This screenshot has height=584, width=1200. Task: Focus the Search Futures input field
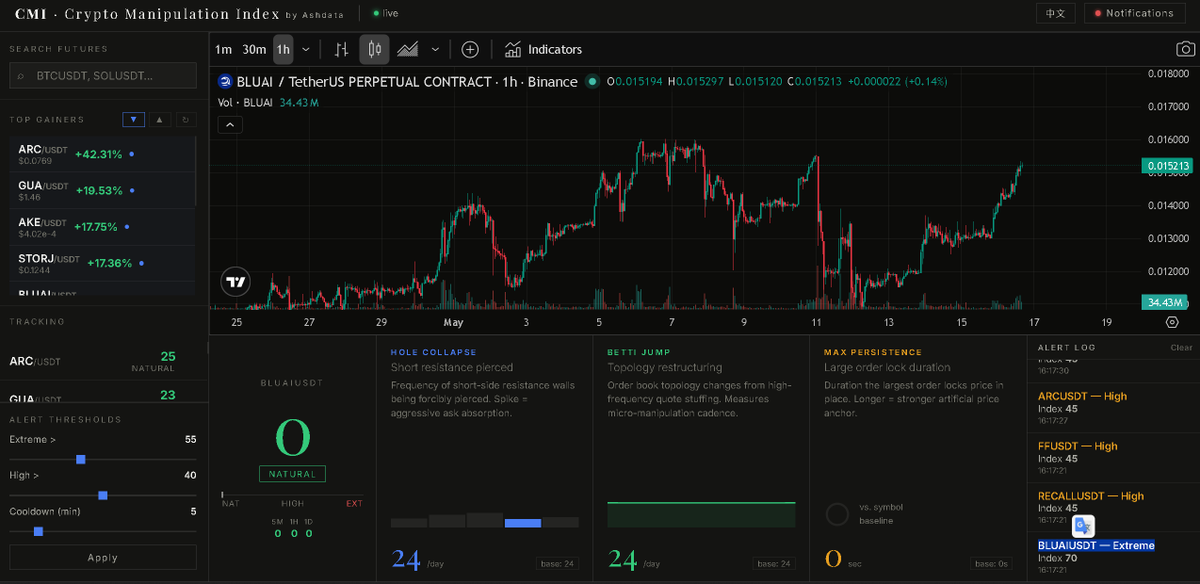pyautogui.click(x=103, y=76)
